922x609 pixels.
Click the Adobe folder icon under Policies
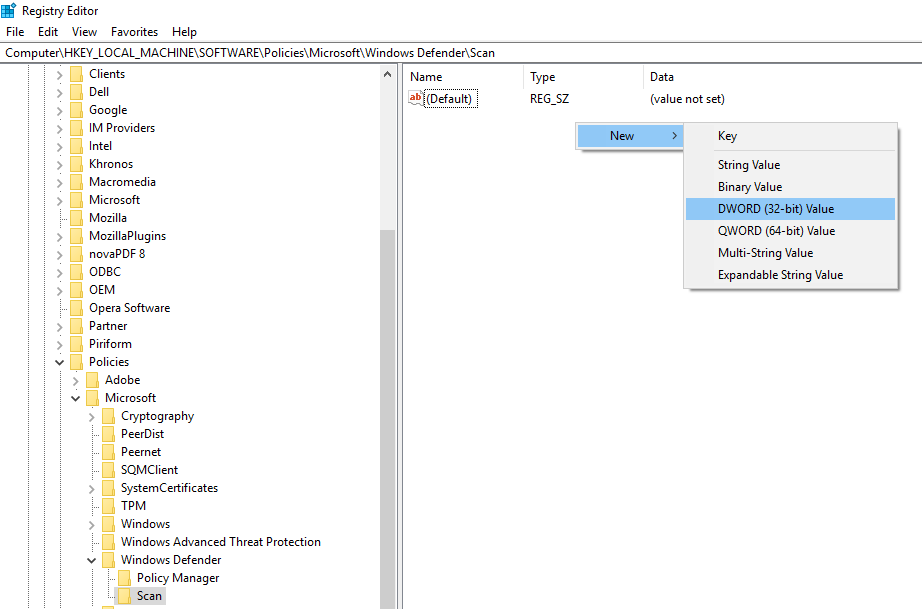pos(94,379)
